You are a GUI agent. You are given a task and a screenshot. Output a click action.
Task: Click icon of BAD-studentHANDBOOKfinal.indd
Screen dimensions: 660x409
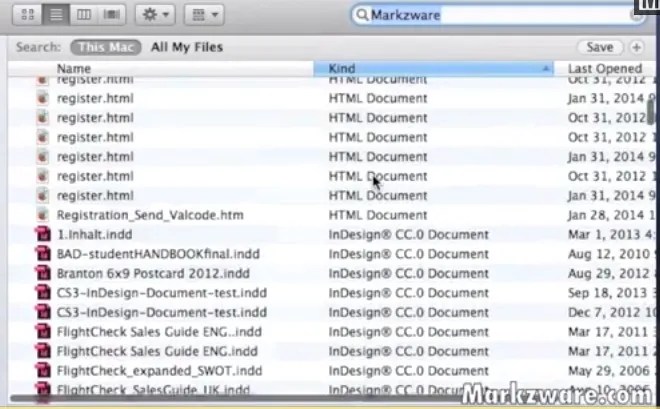43,254
